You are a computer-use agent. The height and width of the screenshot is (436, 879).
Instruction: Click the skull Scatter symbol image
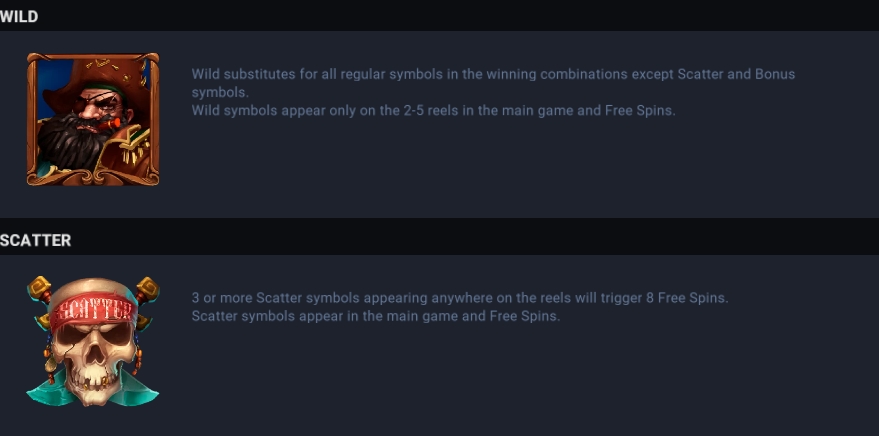point(93,341)
